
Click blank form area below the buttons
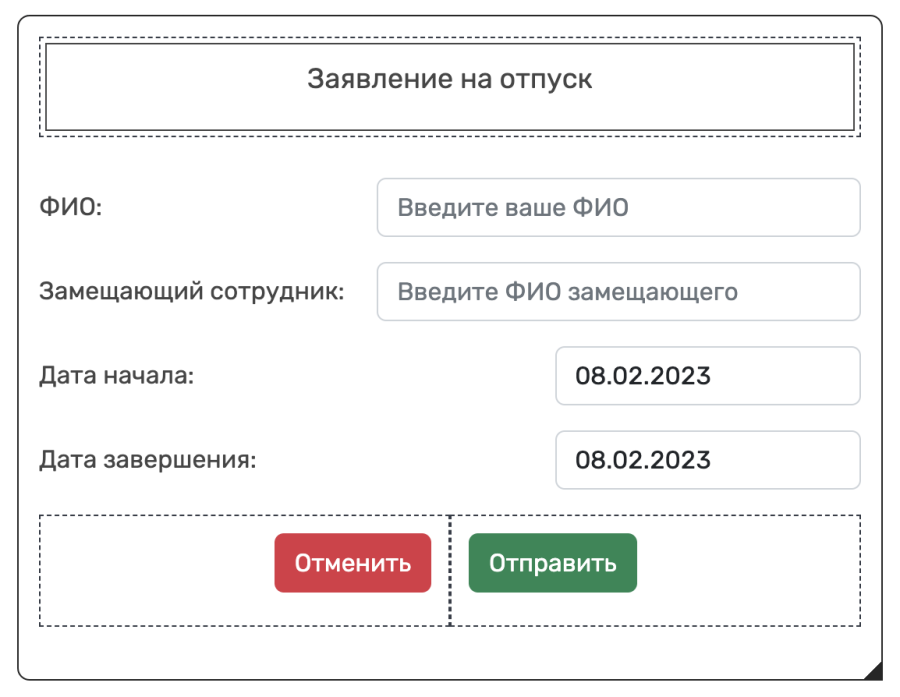tap(450, 652)
